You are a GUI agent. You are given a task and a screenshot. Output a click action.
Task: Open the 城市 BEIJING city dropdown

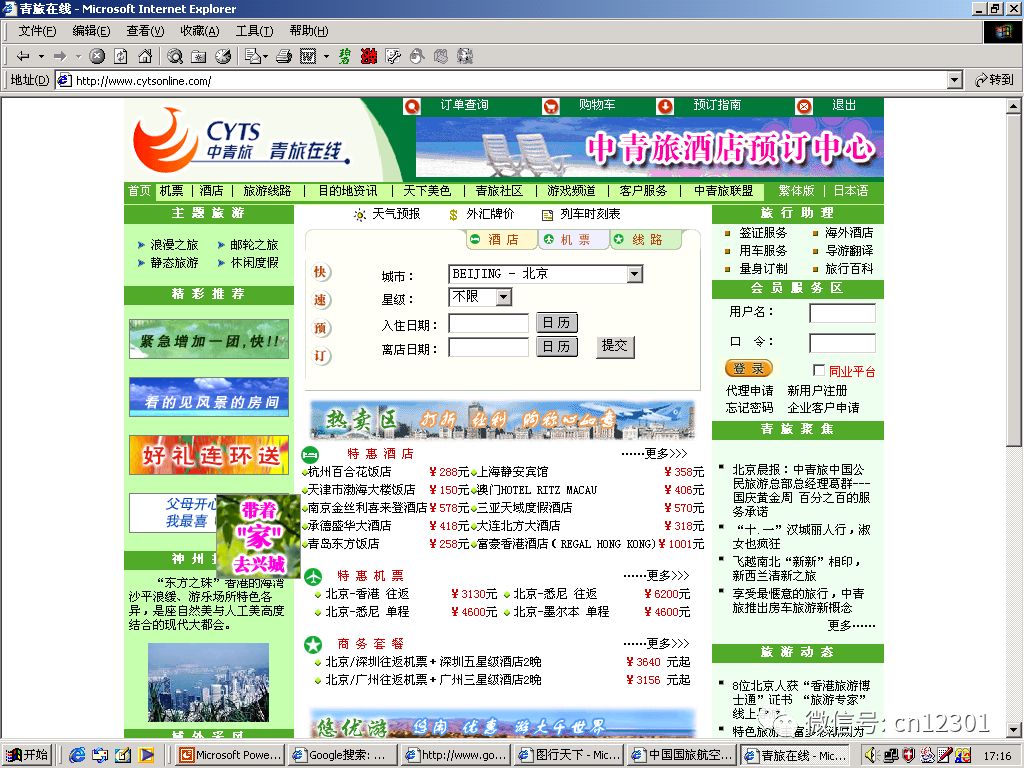pos(634,274)
